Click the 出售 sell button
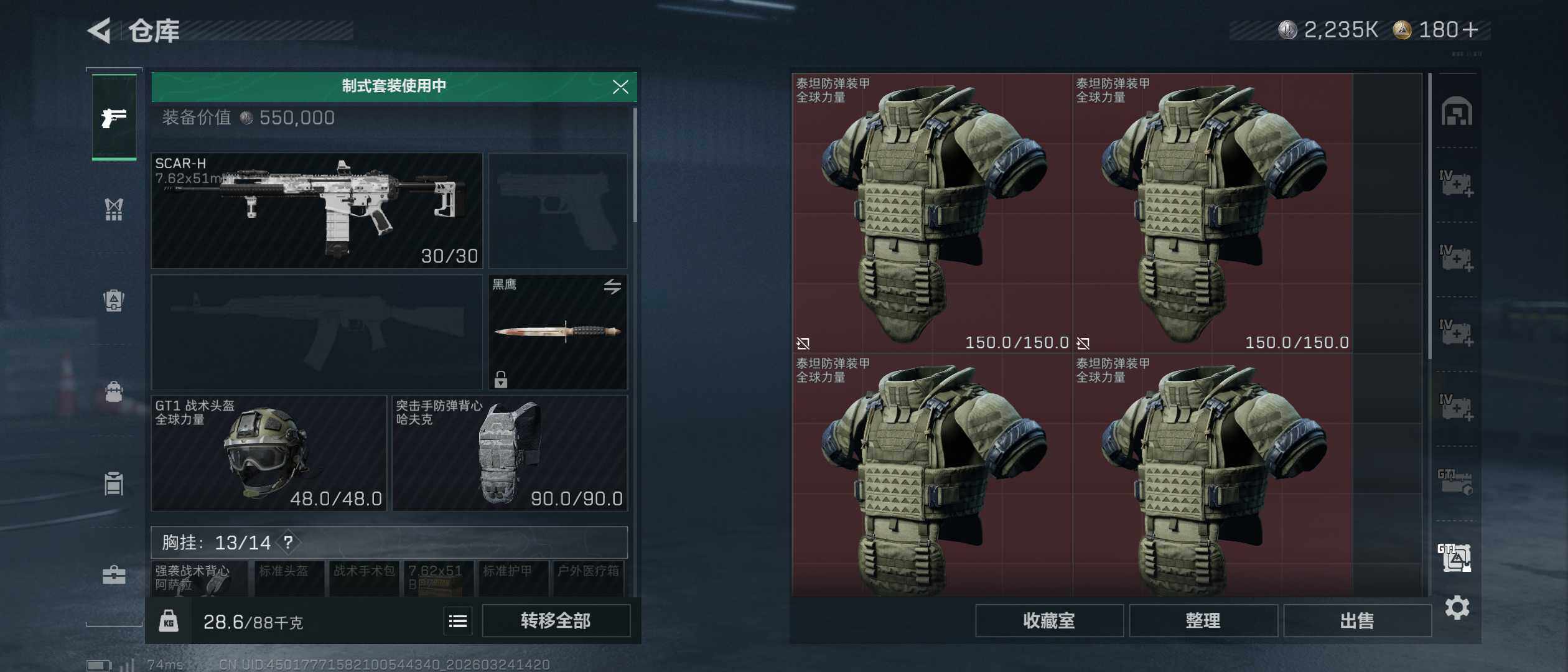Viewport: 1568px width, 672px height. (x=1358, y=621)
